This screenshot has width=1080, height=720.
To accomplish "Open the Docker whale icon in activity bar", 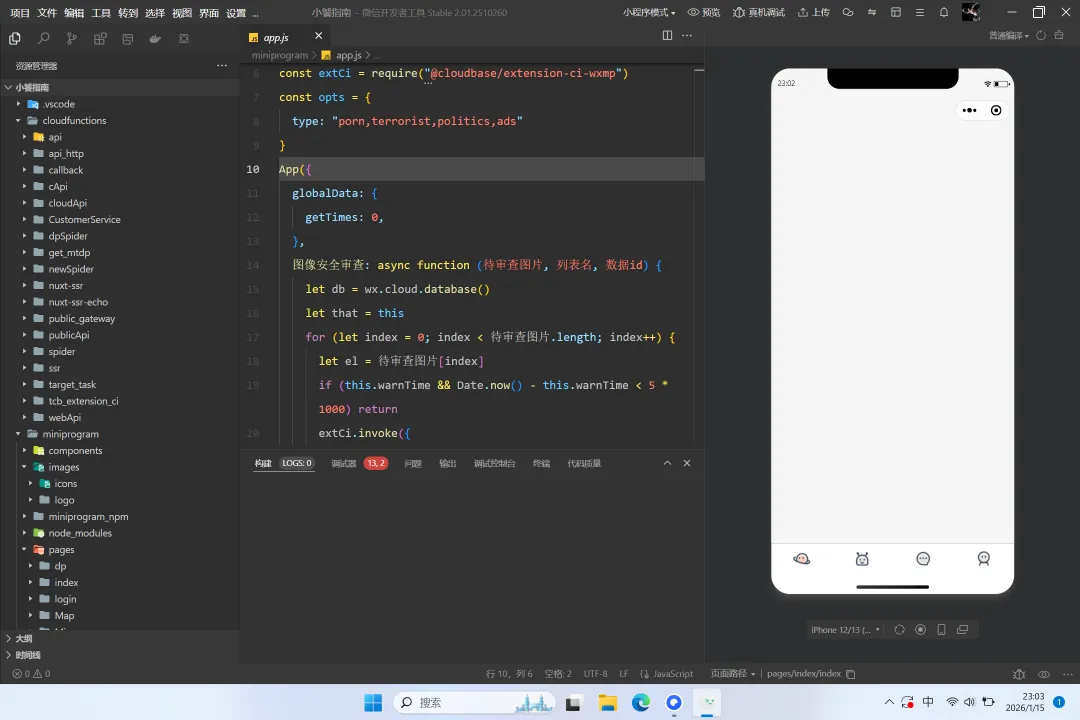I will point(155,39).
